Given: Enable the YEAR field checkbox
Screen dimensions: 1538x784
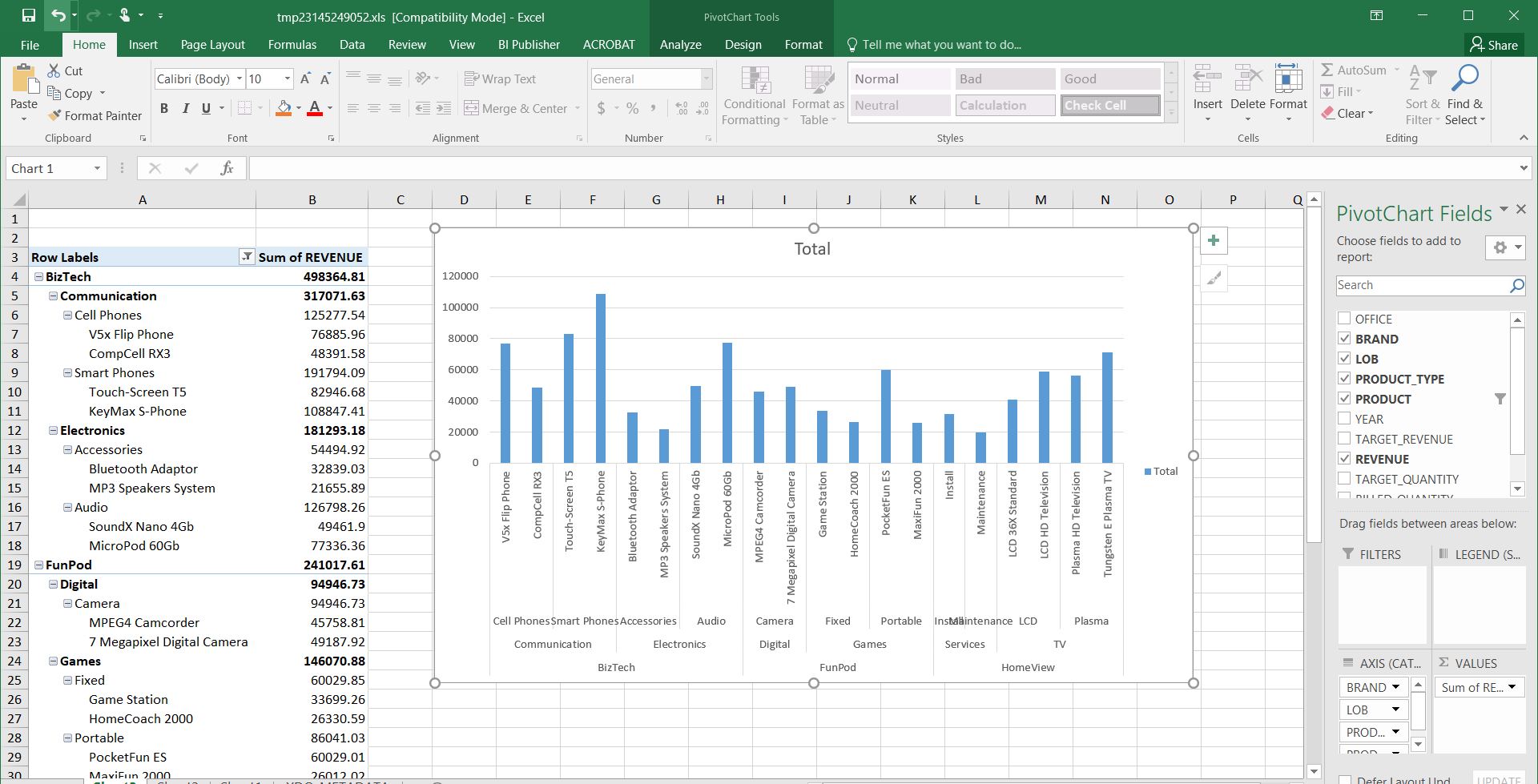Looking at the screenshot, I should click(1344, 419).
